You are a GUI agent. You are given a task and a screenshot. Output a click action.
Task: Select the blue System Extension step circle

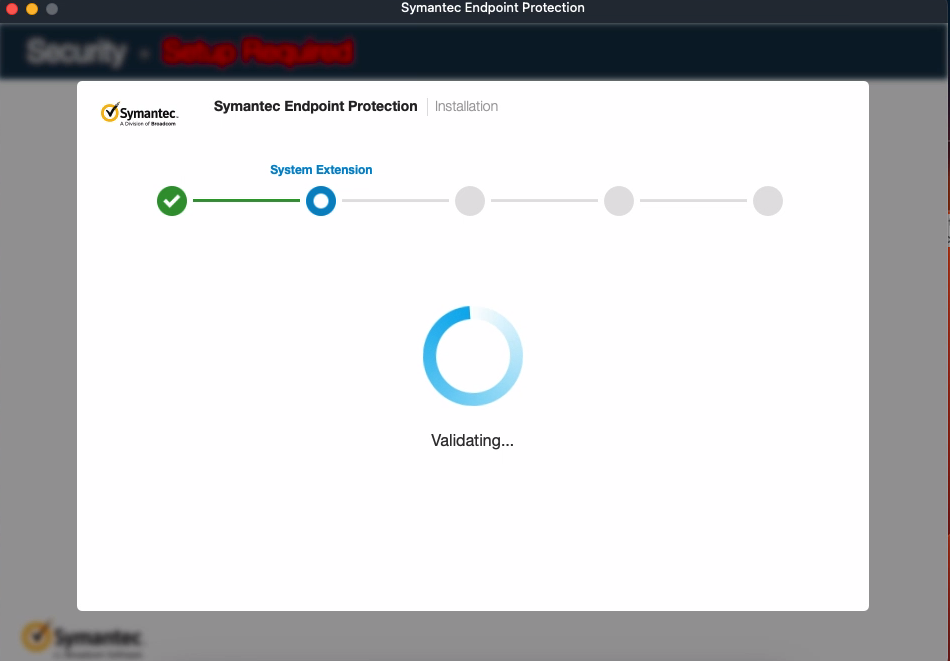point(321,201)
